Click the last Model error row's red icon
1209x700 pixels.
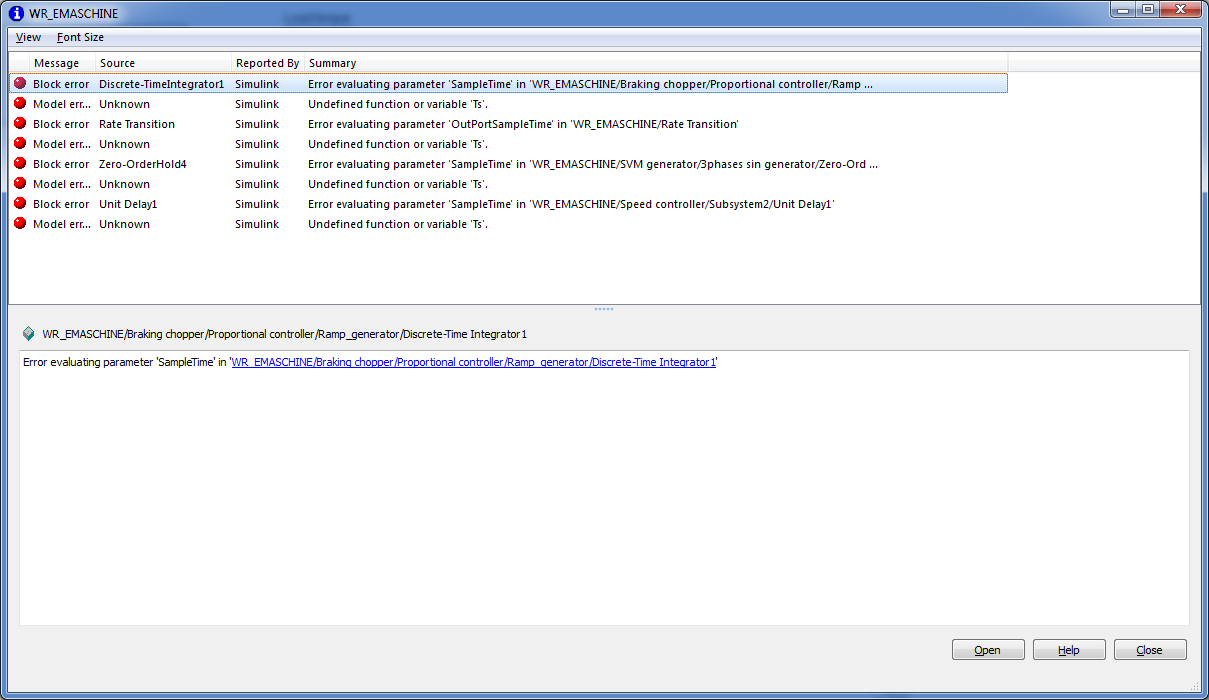(20, 224)
